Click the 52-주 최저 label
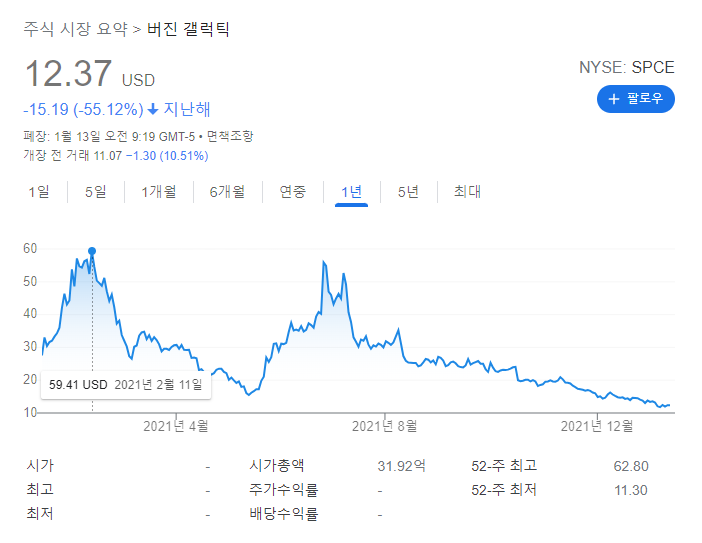Screen dimensions: 702x543 click(x=504, y=490)
